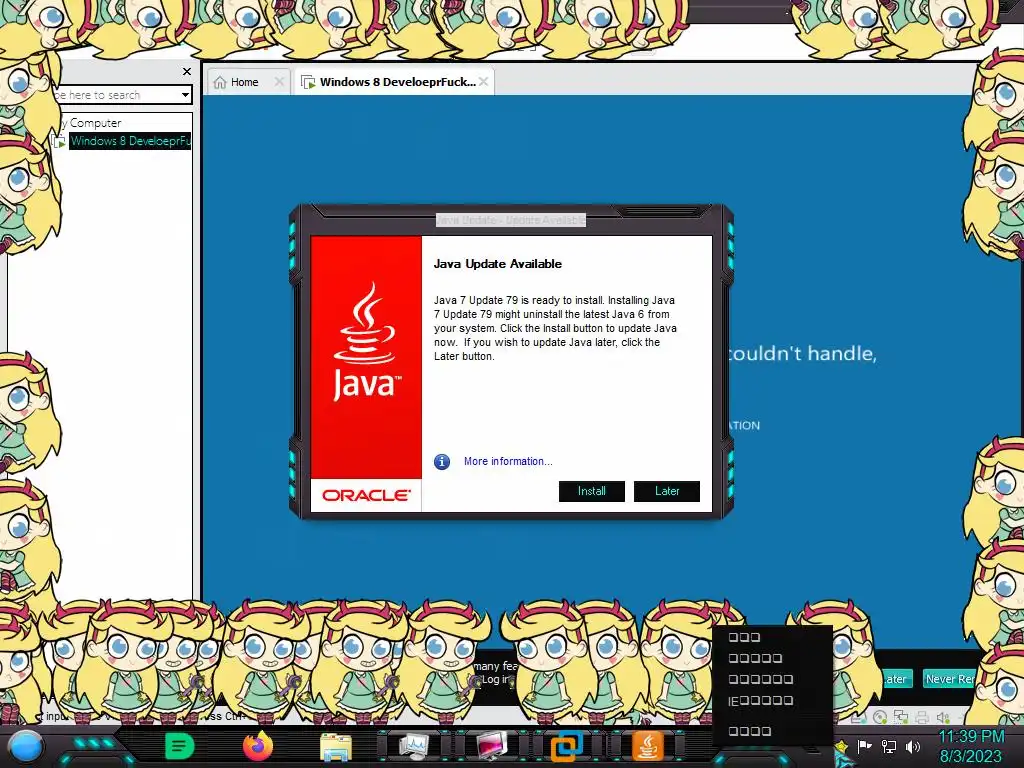Viewport: 1024px width, 768px height.
Task: Click the Action Center flag tray icon
Action: (x=865, y=746)
